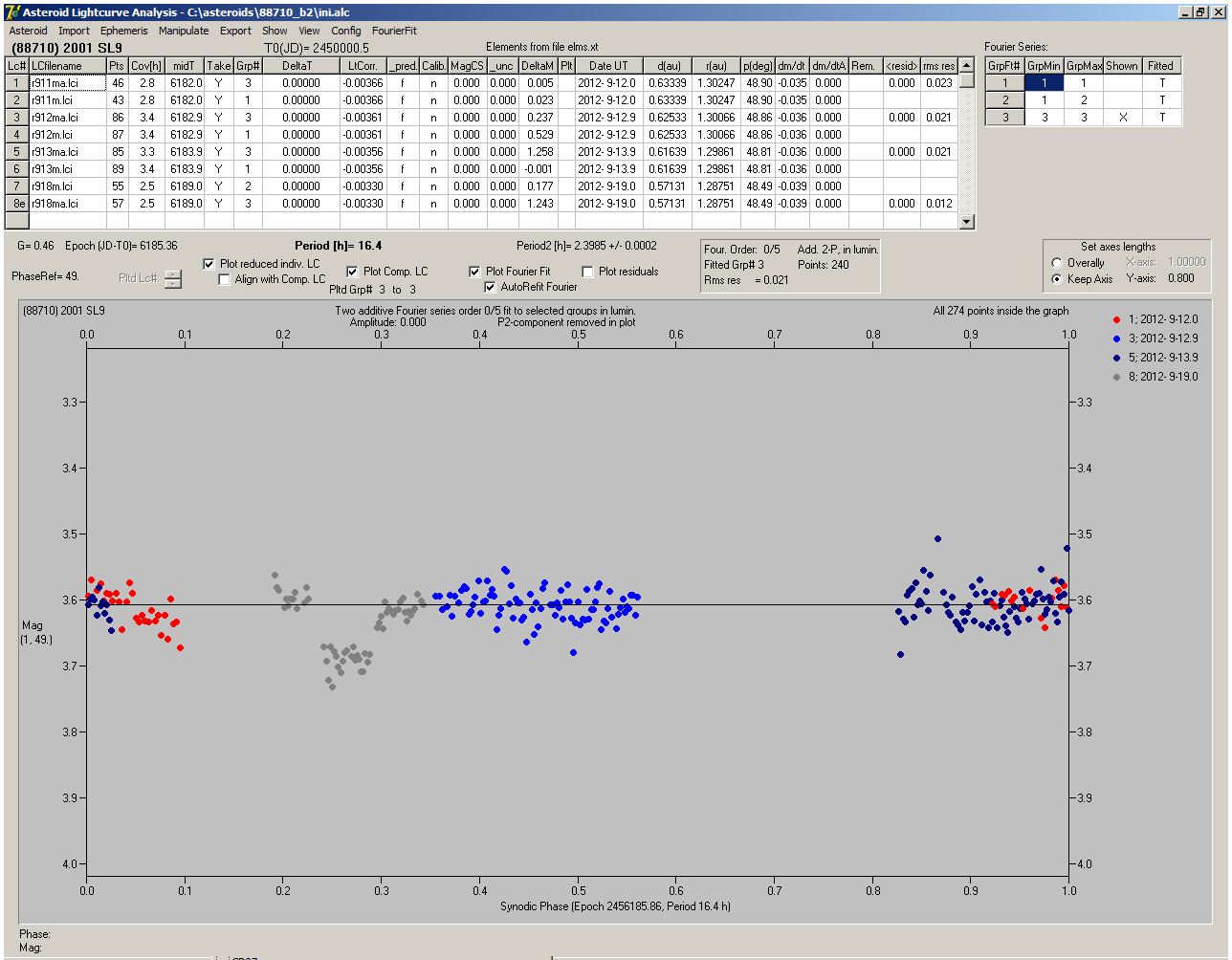Click Fourier Series row 2 header

click(x=1005, y=100)
